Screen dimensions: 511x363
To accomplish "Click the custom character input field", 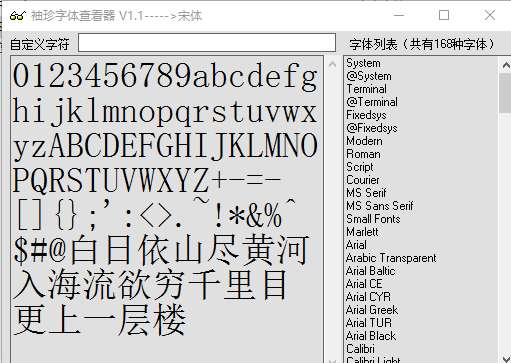I will click(x=207, y=43).
